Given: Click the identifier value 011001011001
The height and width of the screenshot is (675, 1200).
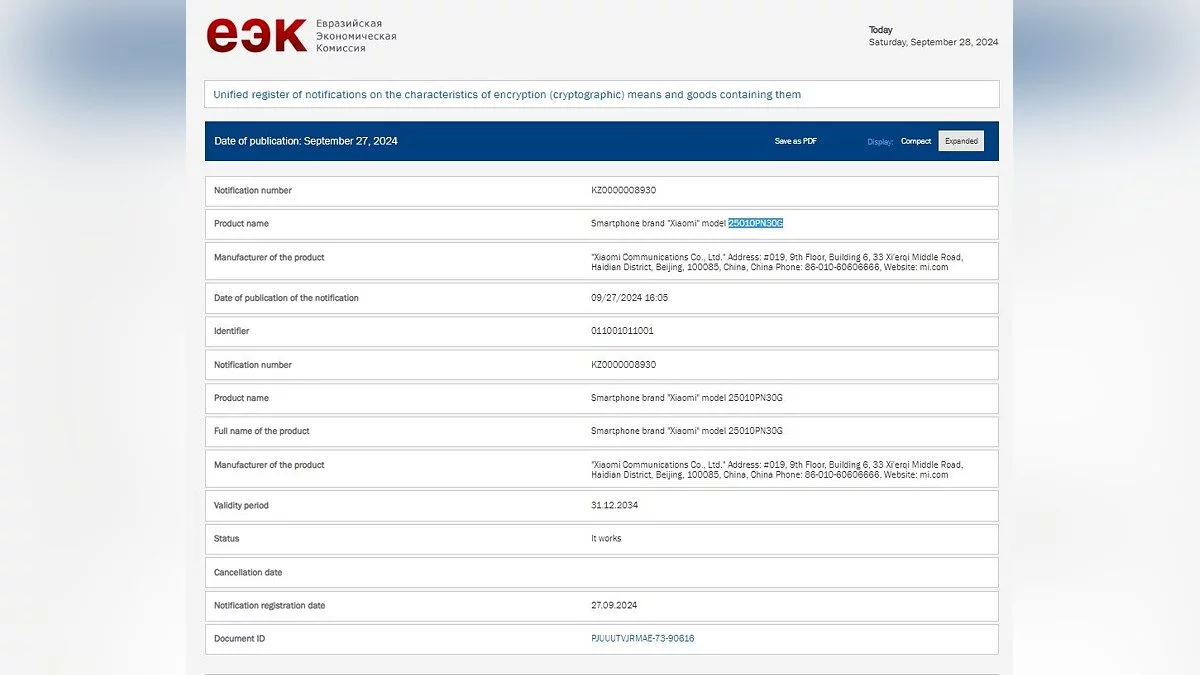Looking at the screenshot, I should tap(622, 331).
